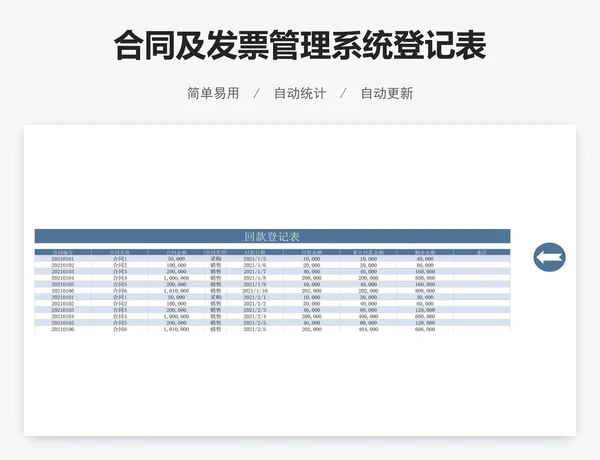
Task: Click contract number 20210106 in the 2021/1/10 row
Action: point(63,291)
